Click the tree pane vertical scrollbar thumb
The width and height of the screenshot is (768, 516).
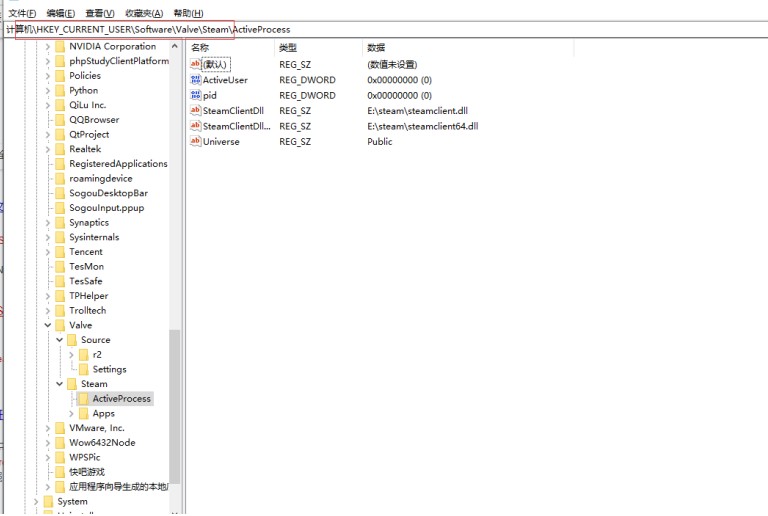point(175,406)
